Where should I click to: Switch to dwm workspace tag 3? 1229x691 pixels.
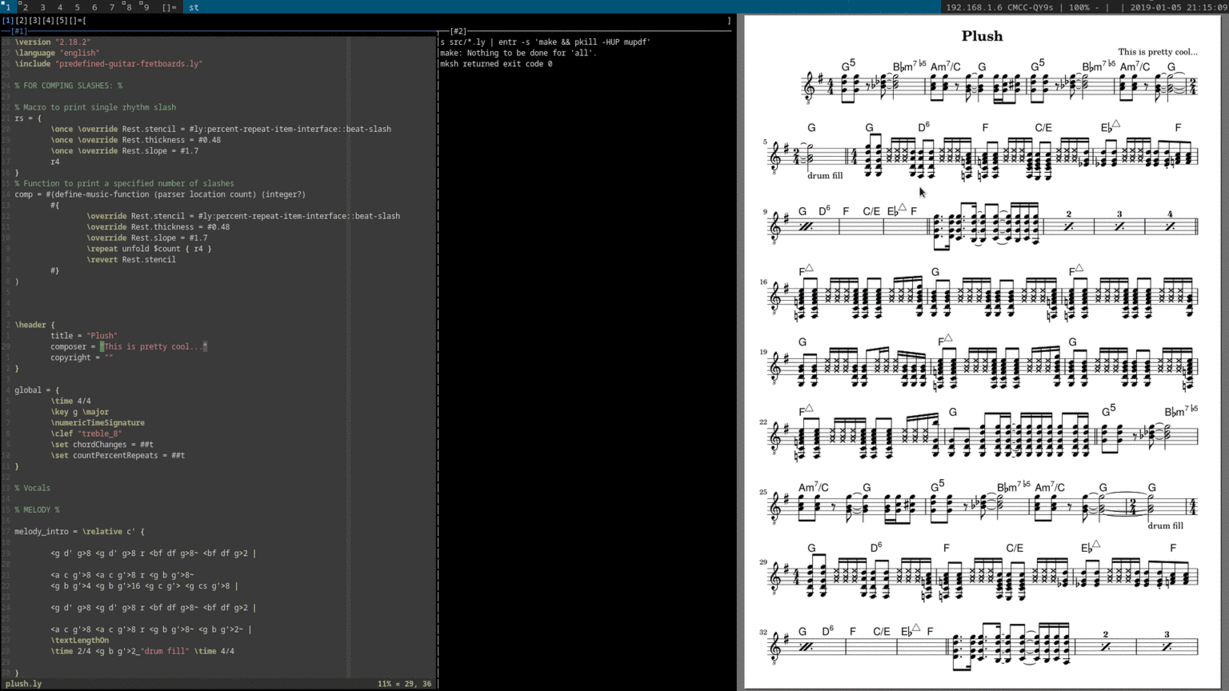tap(42, 7)
